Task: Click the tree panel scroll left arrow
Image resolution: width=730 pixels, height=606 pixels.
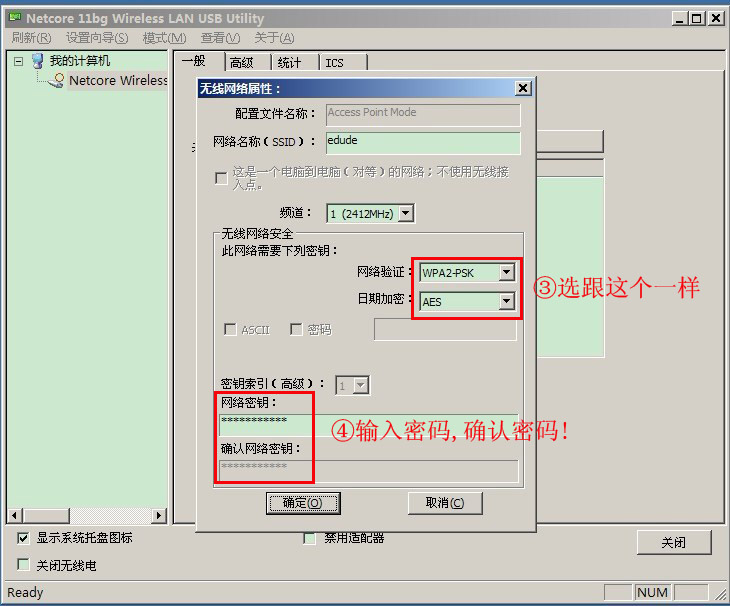Action: [x=15, y=515]
